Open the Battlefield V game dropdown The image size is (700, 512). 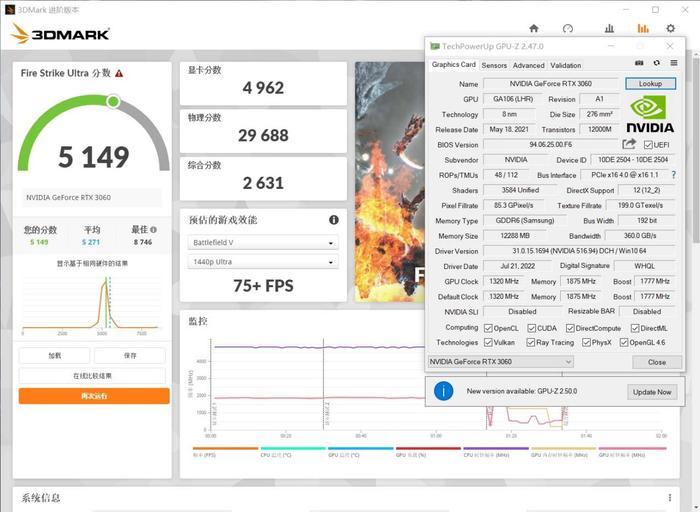click(263, 242)
